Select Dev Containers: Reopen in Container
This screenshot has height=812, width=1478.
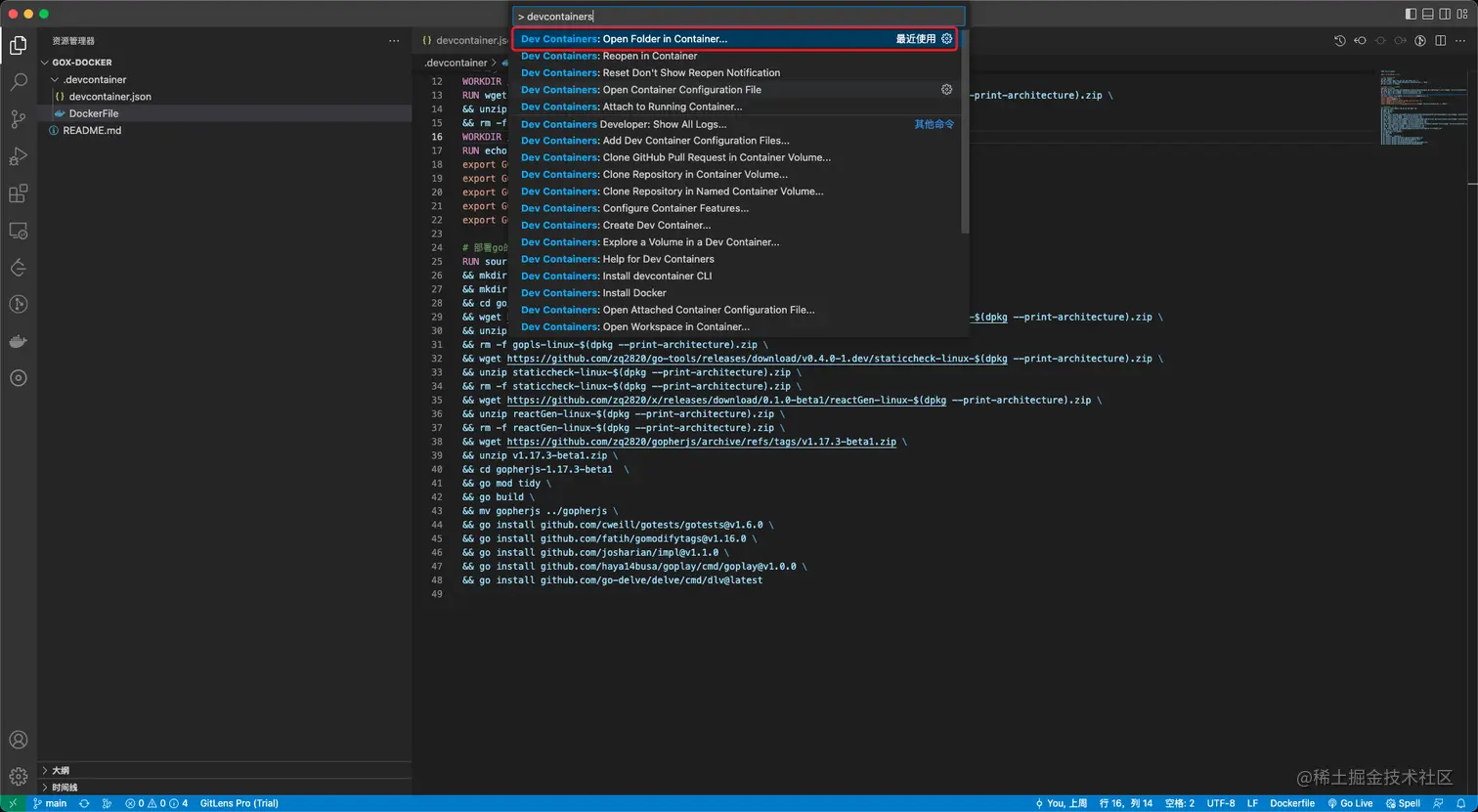(737, 56)
